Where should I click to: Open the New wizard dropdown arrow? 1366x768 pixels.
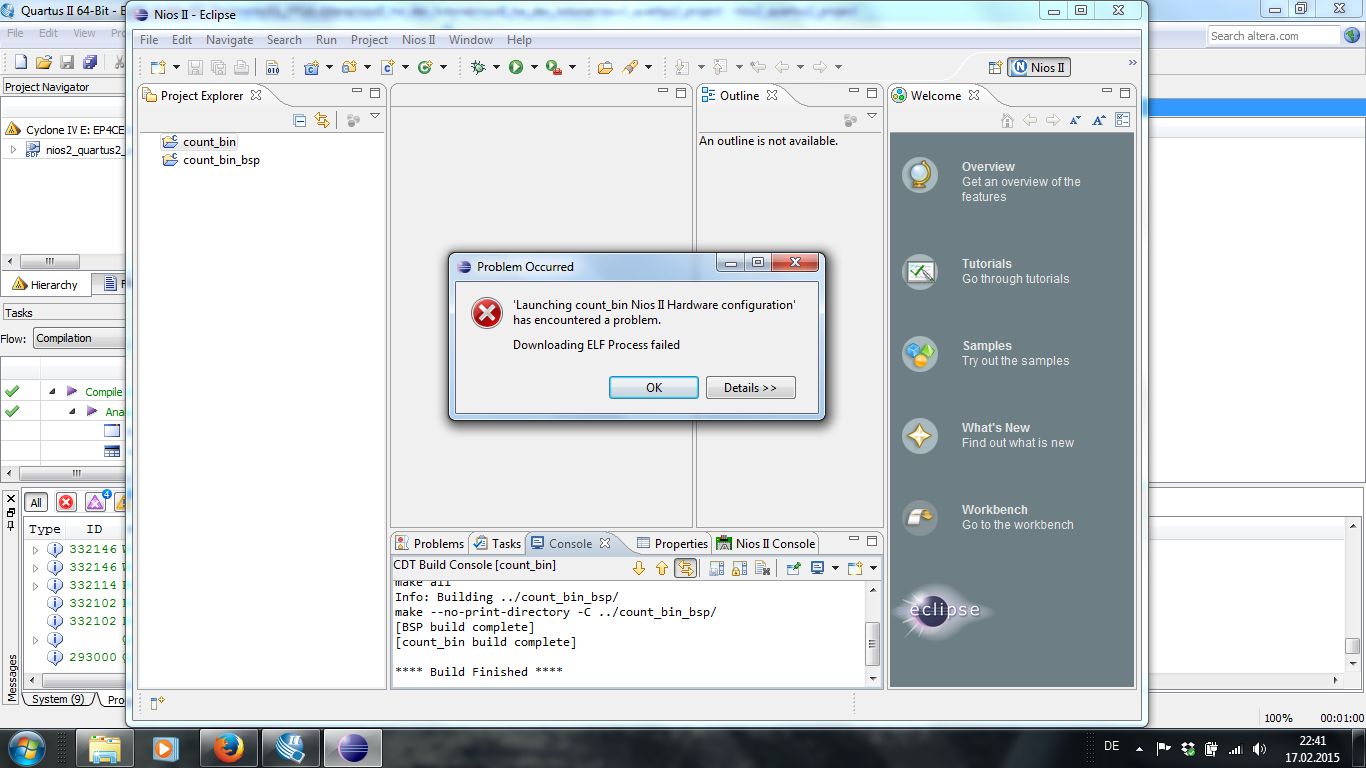[176, 68]
